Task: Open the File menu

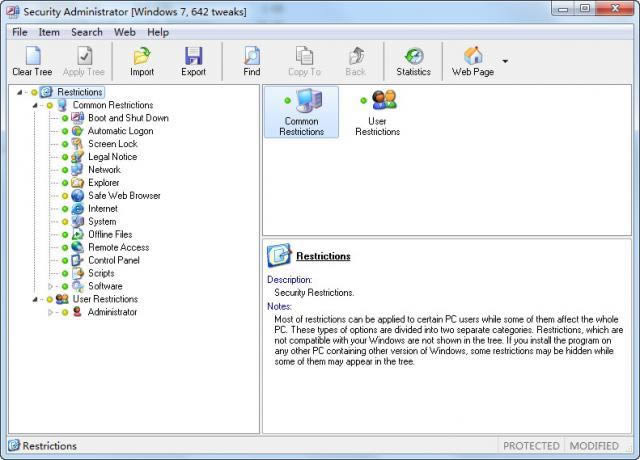Action: [20, 32]
